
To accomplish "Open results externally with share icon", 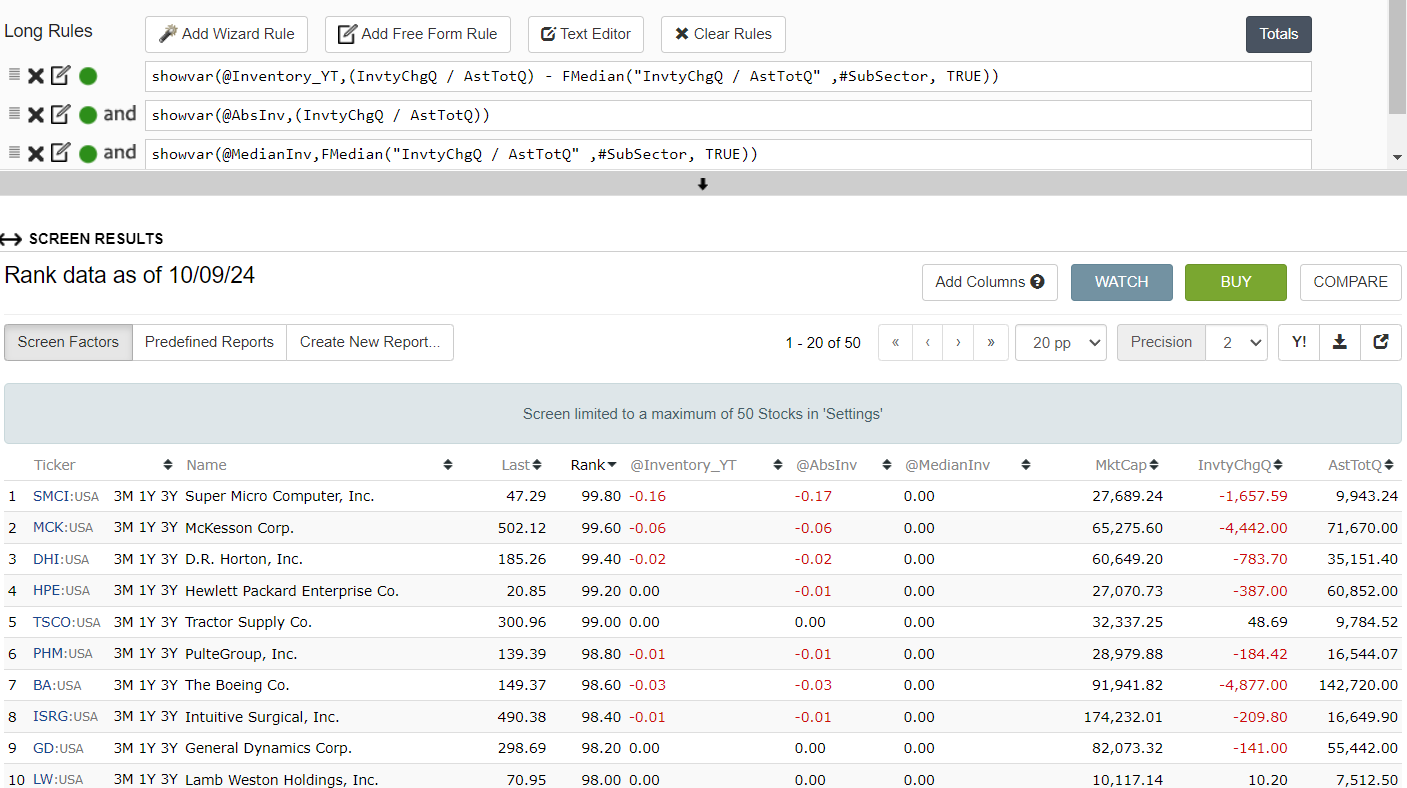I will pyautogui.click(x=1381, y=342).
